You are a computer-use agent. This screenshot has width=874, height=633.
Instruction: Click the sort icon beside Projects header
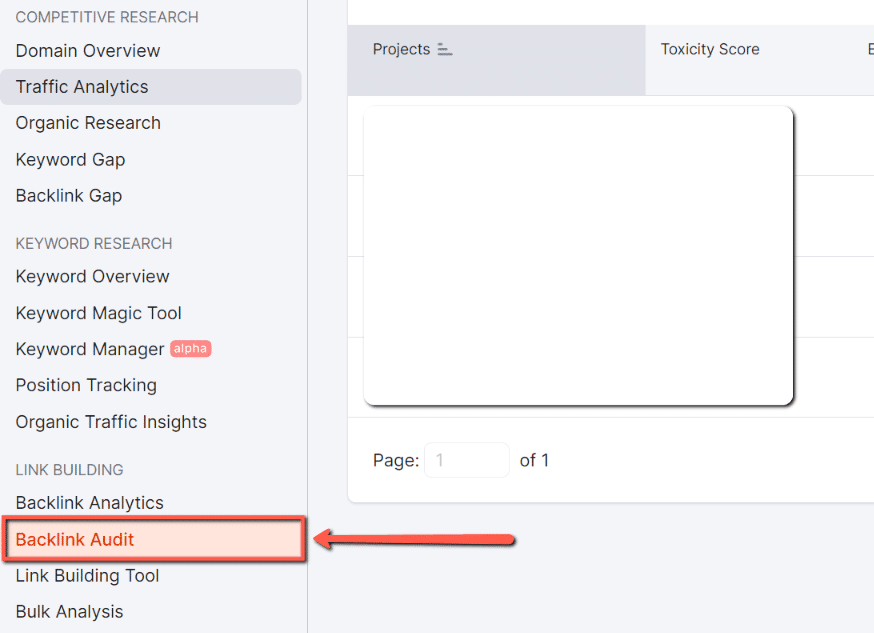click(x=444, y=48)
